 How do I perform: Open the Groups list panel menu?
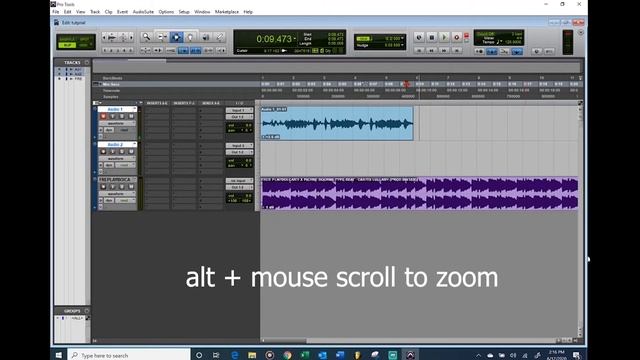87,311
